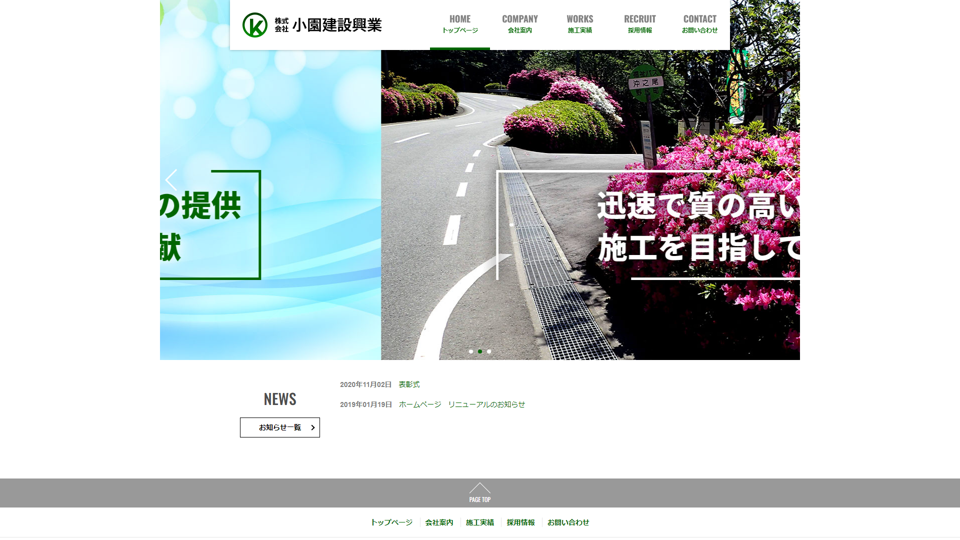Go to the COMPANY menu item
This screenshot has height=540, width=960.
520,24
